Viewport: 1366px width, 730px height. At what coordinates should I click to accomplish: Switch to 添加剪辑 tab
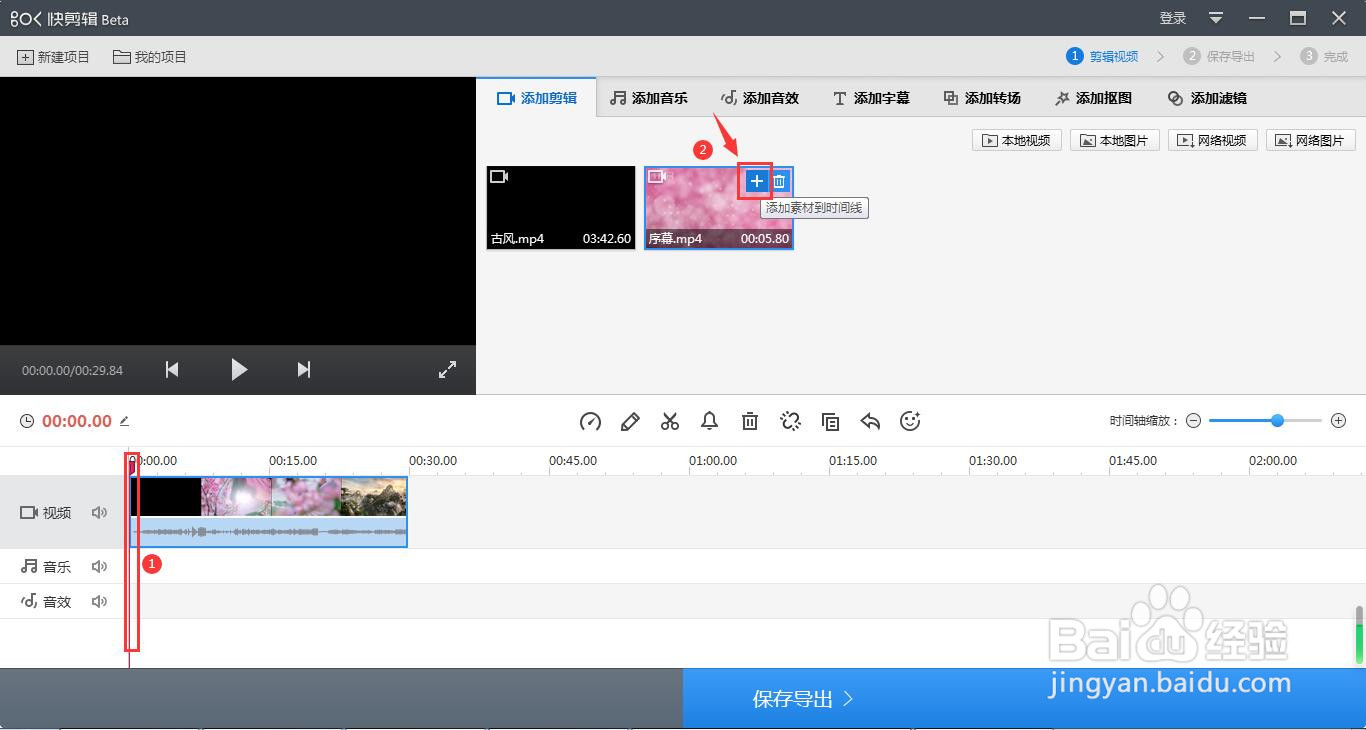point(537,98)
